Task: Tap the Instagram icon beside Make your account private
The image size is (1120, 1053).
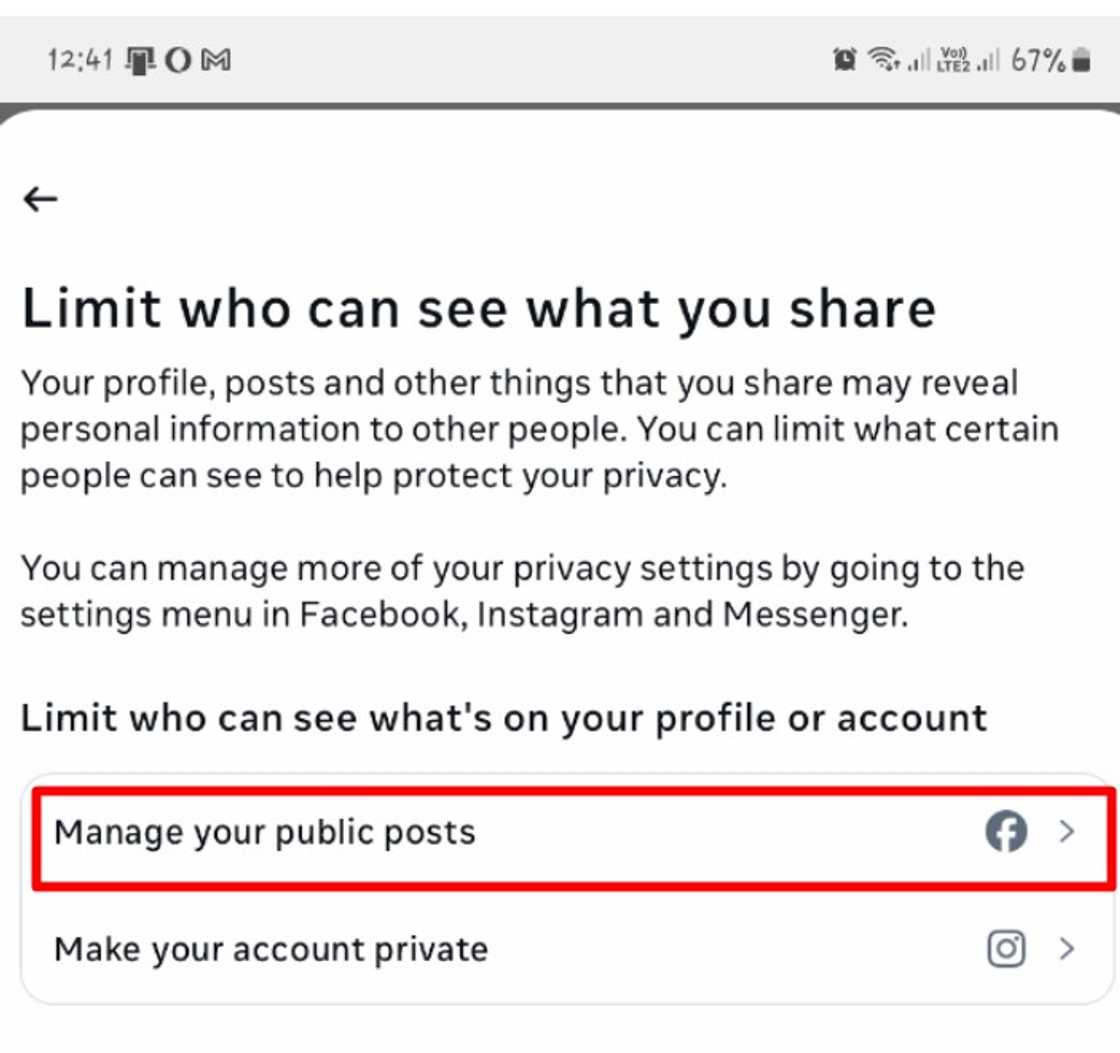Action: tap(1008, 948)
